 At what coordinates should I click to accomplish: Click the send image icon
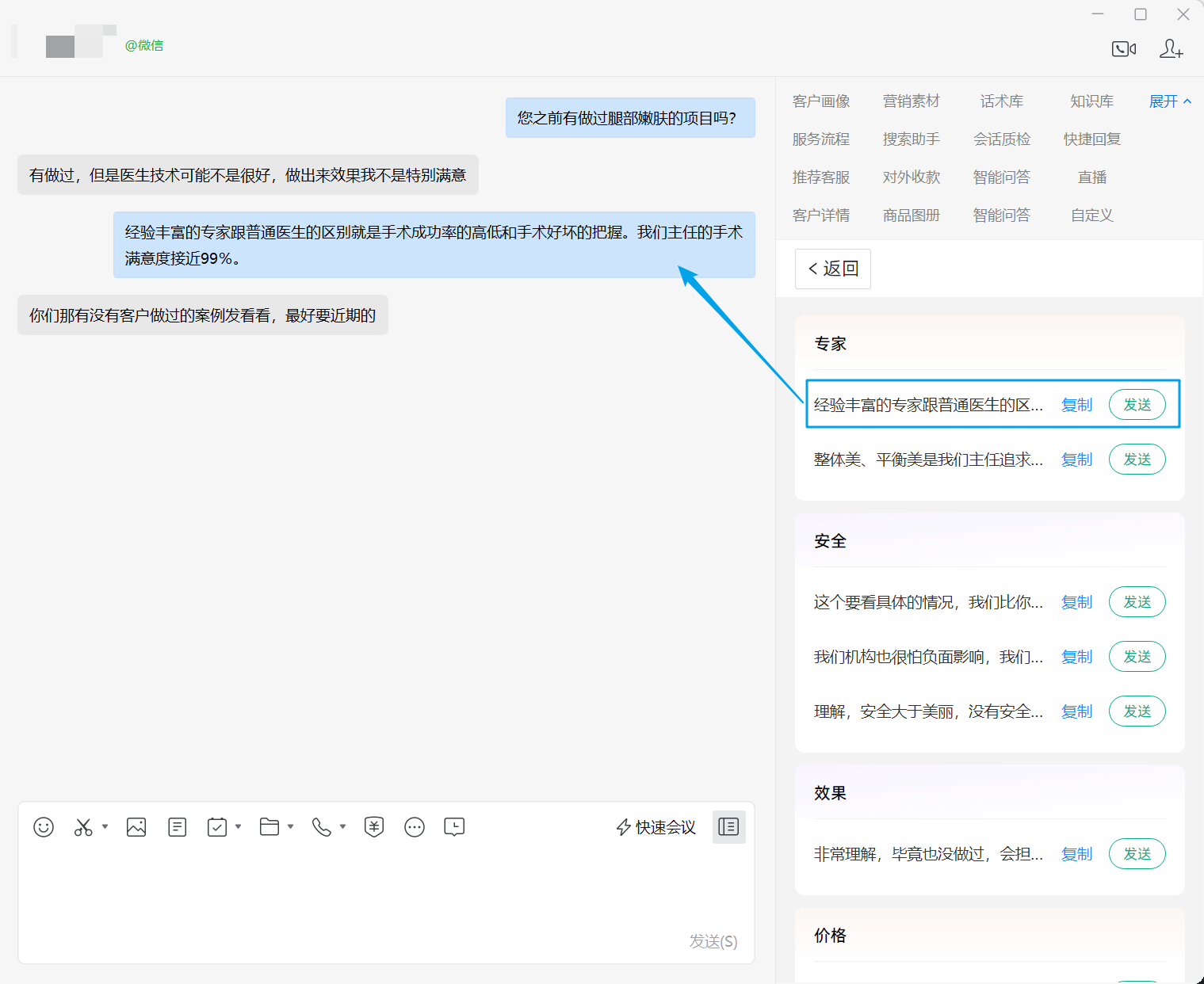136,826
